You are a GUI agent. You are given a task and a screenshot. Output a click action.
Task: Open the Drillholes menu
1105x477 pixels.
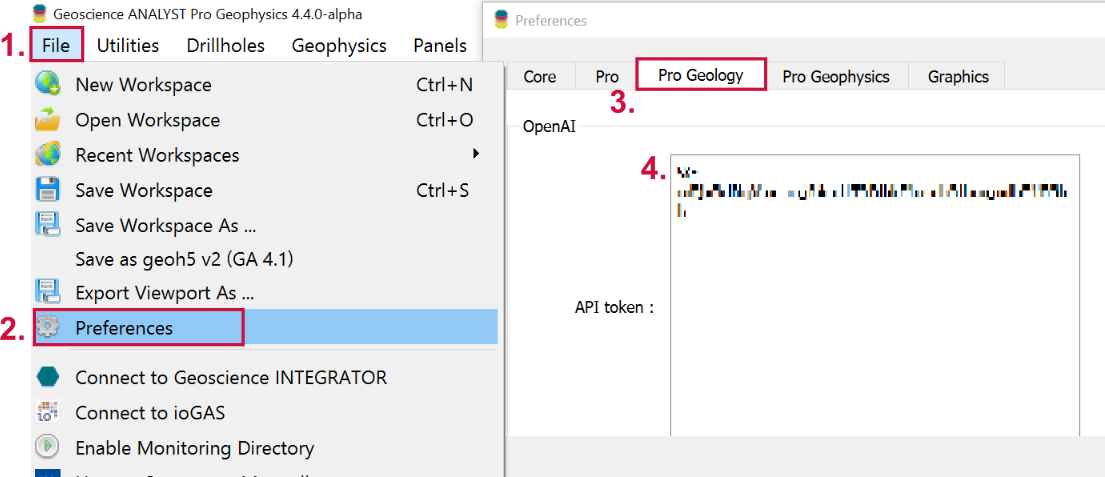225,45
